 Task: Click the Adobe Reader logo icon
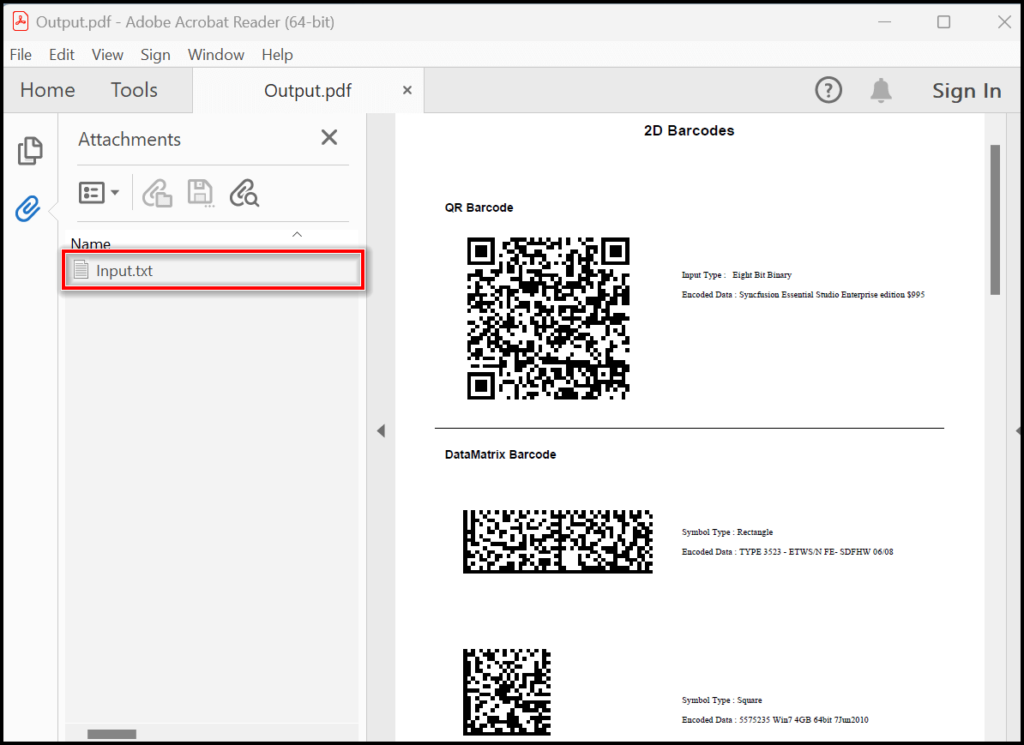(21, 20)
